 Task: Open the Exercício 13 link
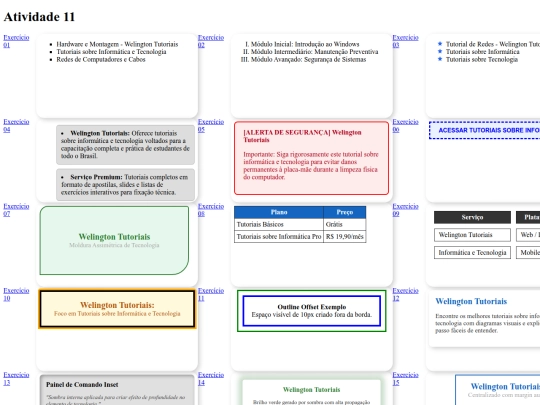(16, 378)
